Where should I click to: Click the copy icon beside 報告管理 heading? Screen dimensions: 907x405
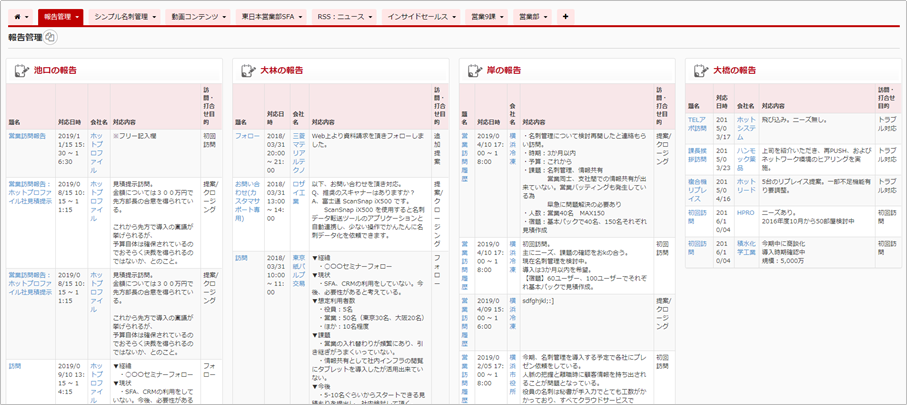(x=51, y=38)
